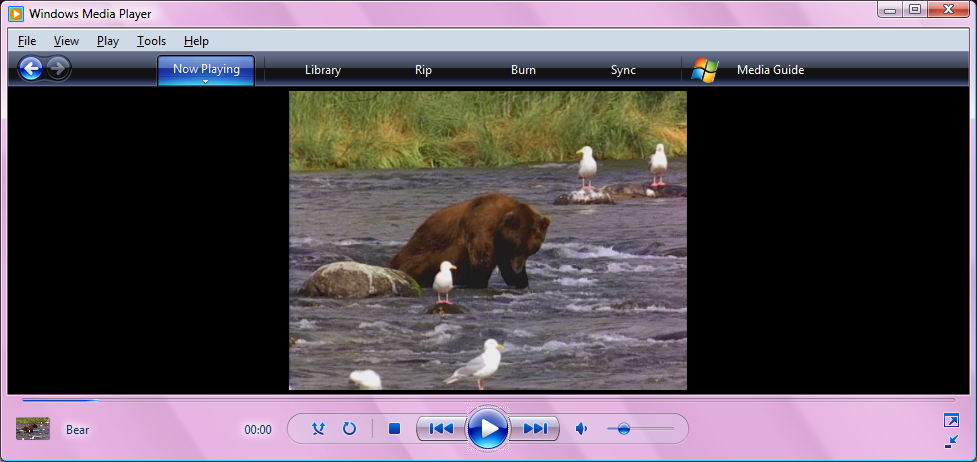Expand the Now Playing tab dropdown arrow

[x=206, y=82]
